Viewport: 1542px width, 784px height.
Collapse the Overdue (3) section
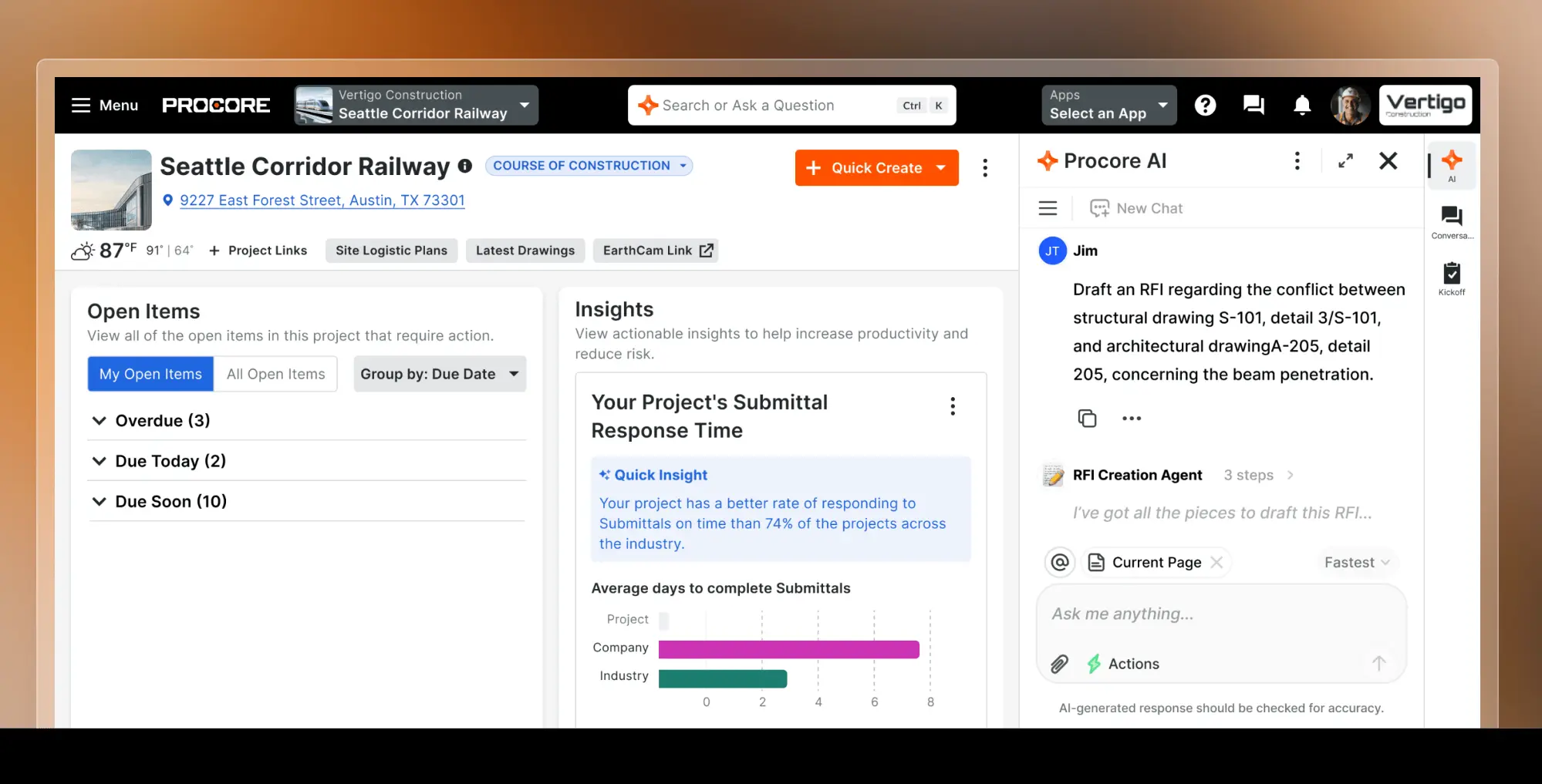click(99, 421)
